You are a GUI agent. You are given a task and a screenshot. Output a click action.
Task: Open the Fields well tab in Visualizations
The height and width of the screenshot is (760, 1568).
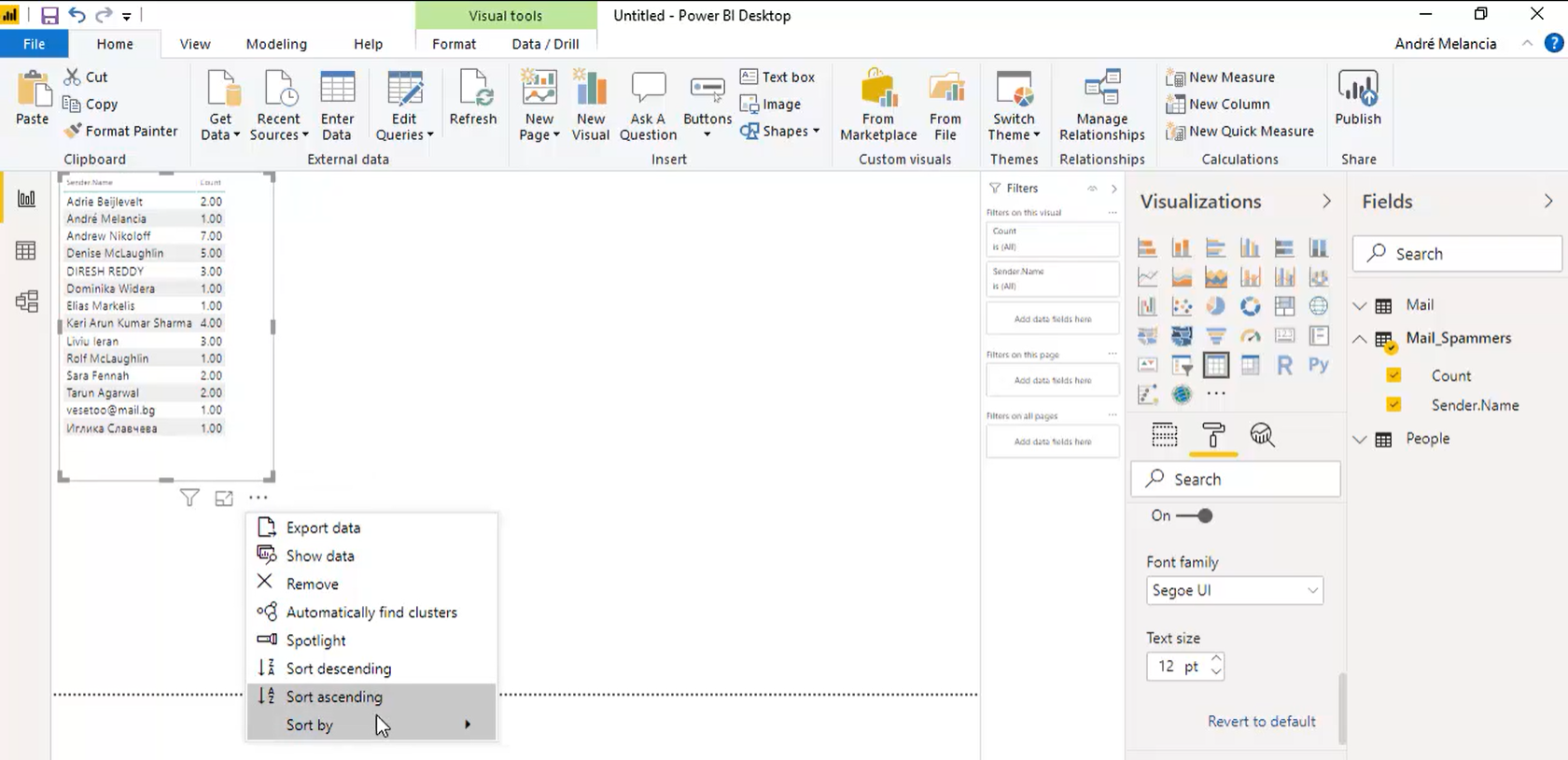click(x=1165, y=434)
